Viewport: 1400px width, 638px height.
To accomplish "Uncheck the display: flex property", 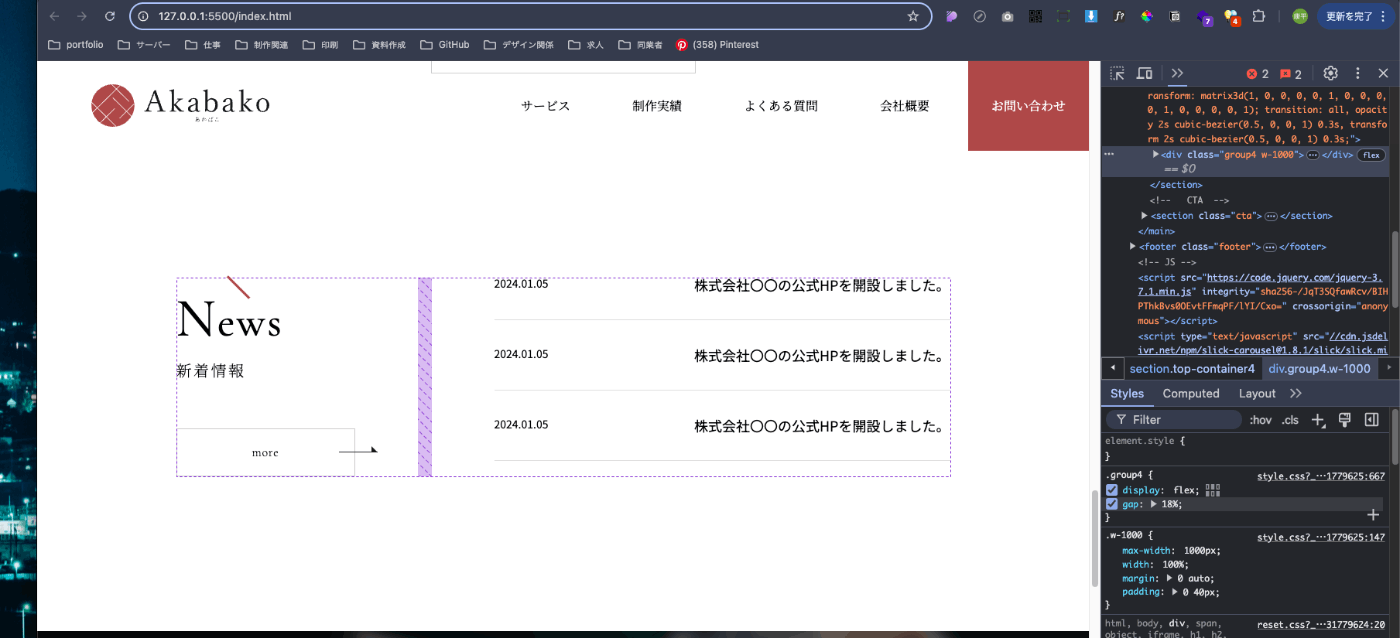I will pos(1113,490).
